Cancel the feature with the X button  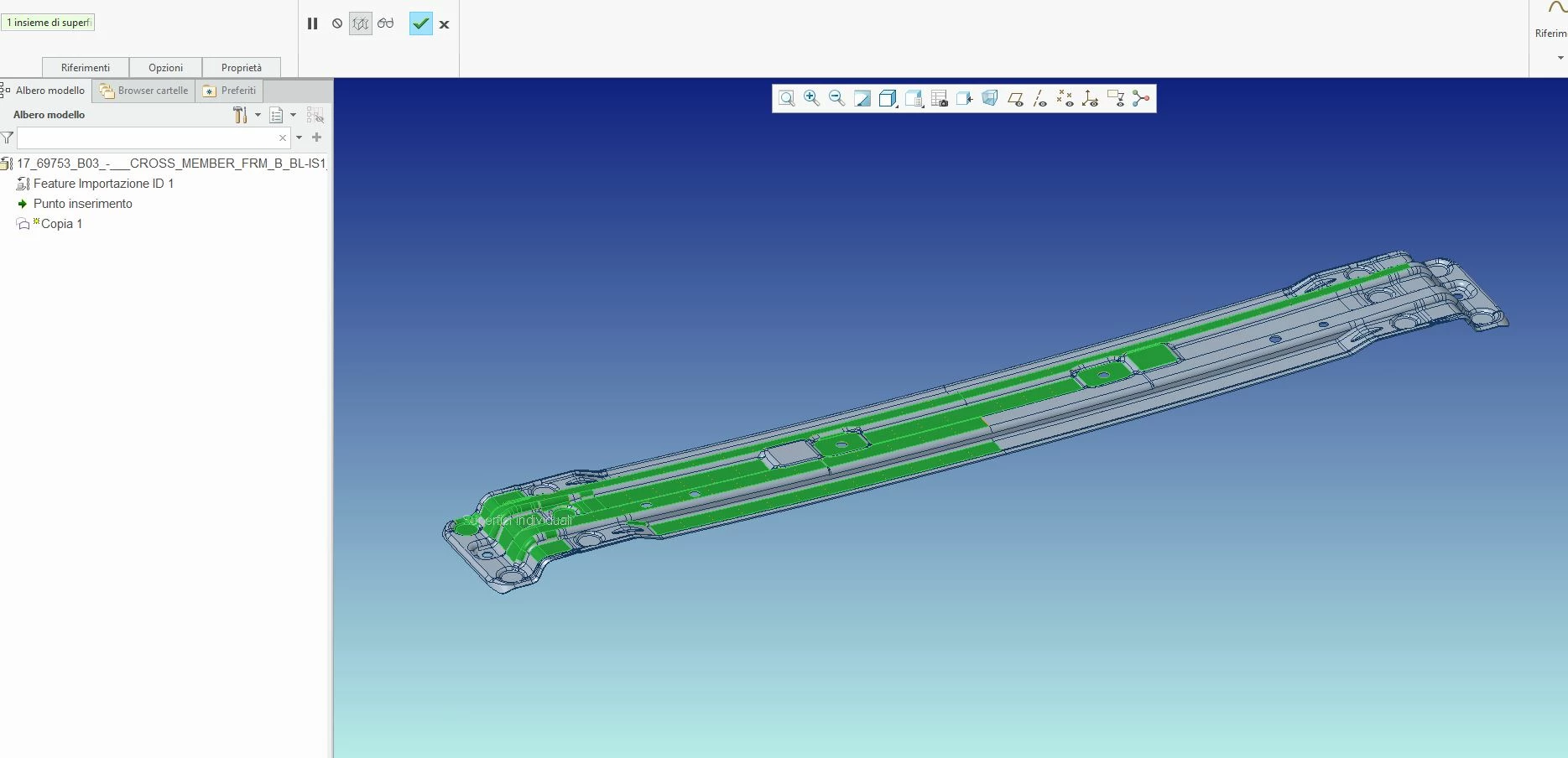click(445, 24)
